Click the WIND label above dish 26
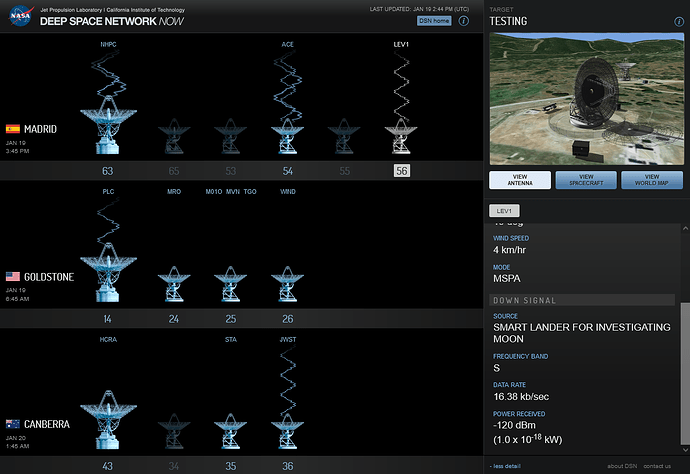Viewport: 690px width, 474px height. coord(288,192)
